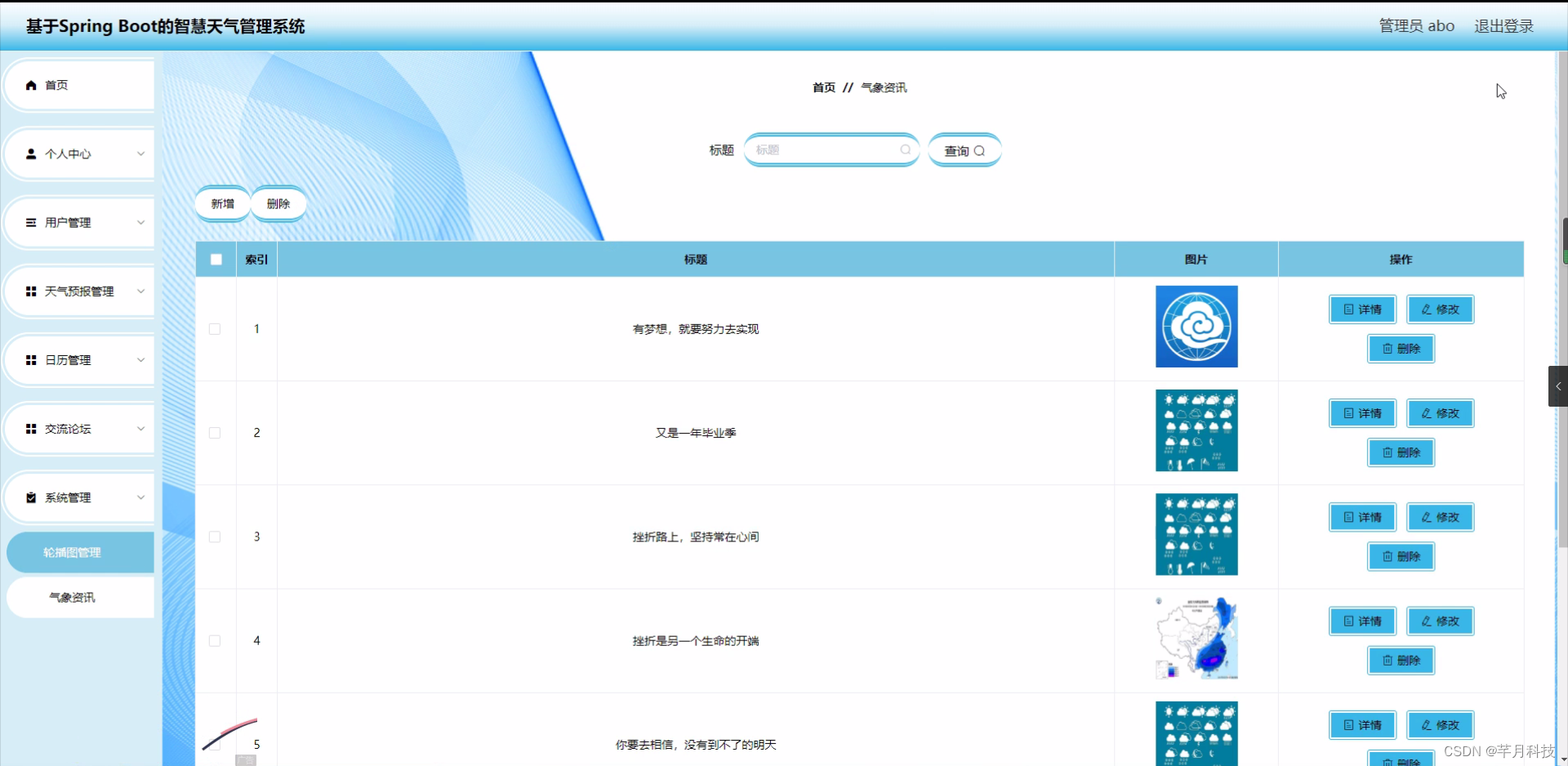
Task: Check the checkbox for row 4
Action: coord(215,641)
